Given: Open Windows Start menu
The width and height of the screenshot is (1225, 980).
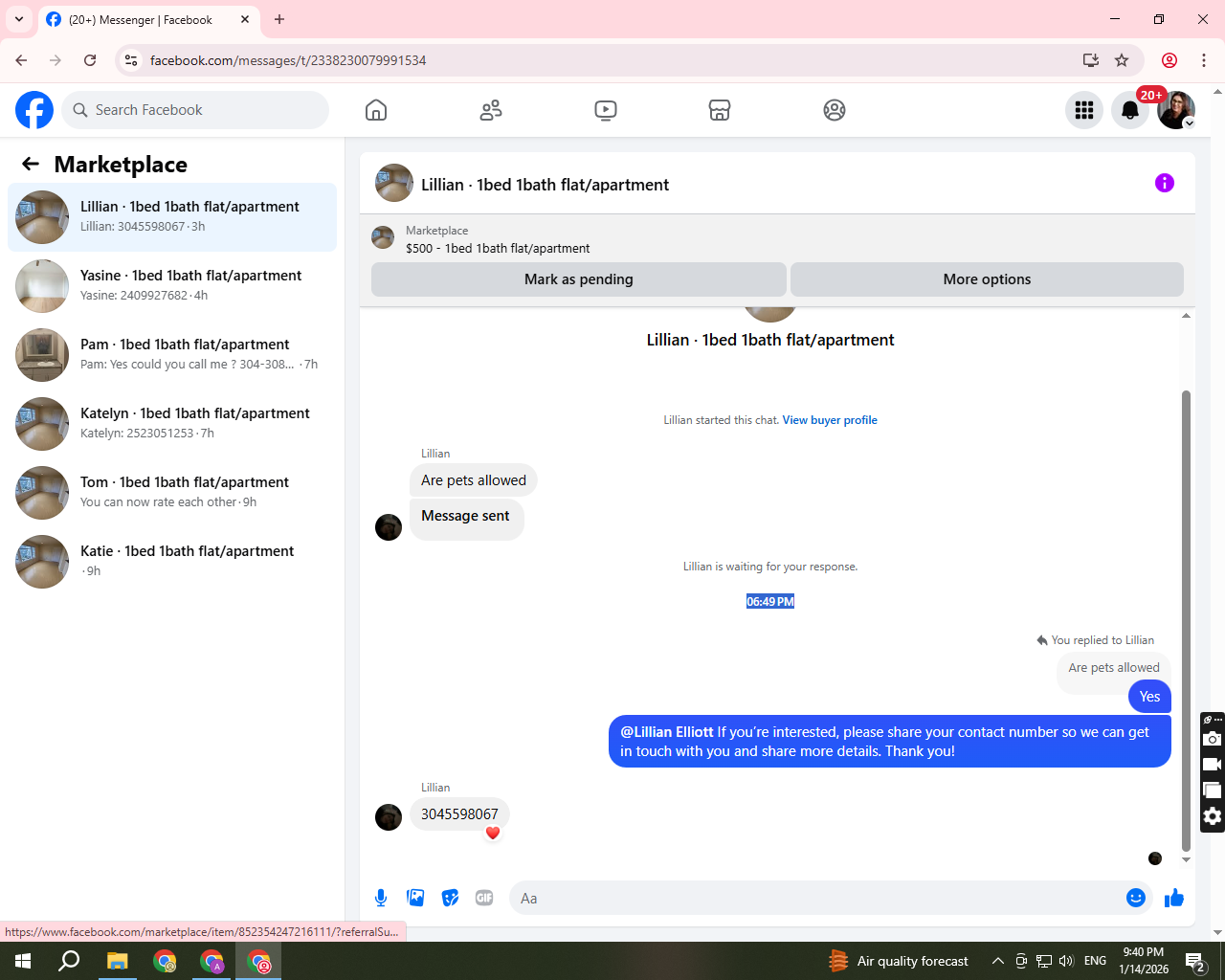Looking at the screenshot, I should coord(23,961).
